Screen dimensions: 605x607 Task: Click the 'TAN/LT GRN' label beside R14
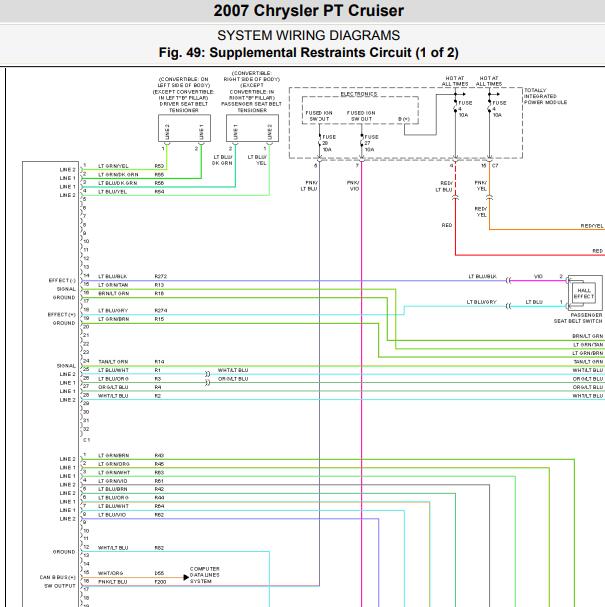tap(113, 362)
